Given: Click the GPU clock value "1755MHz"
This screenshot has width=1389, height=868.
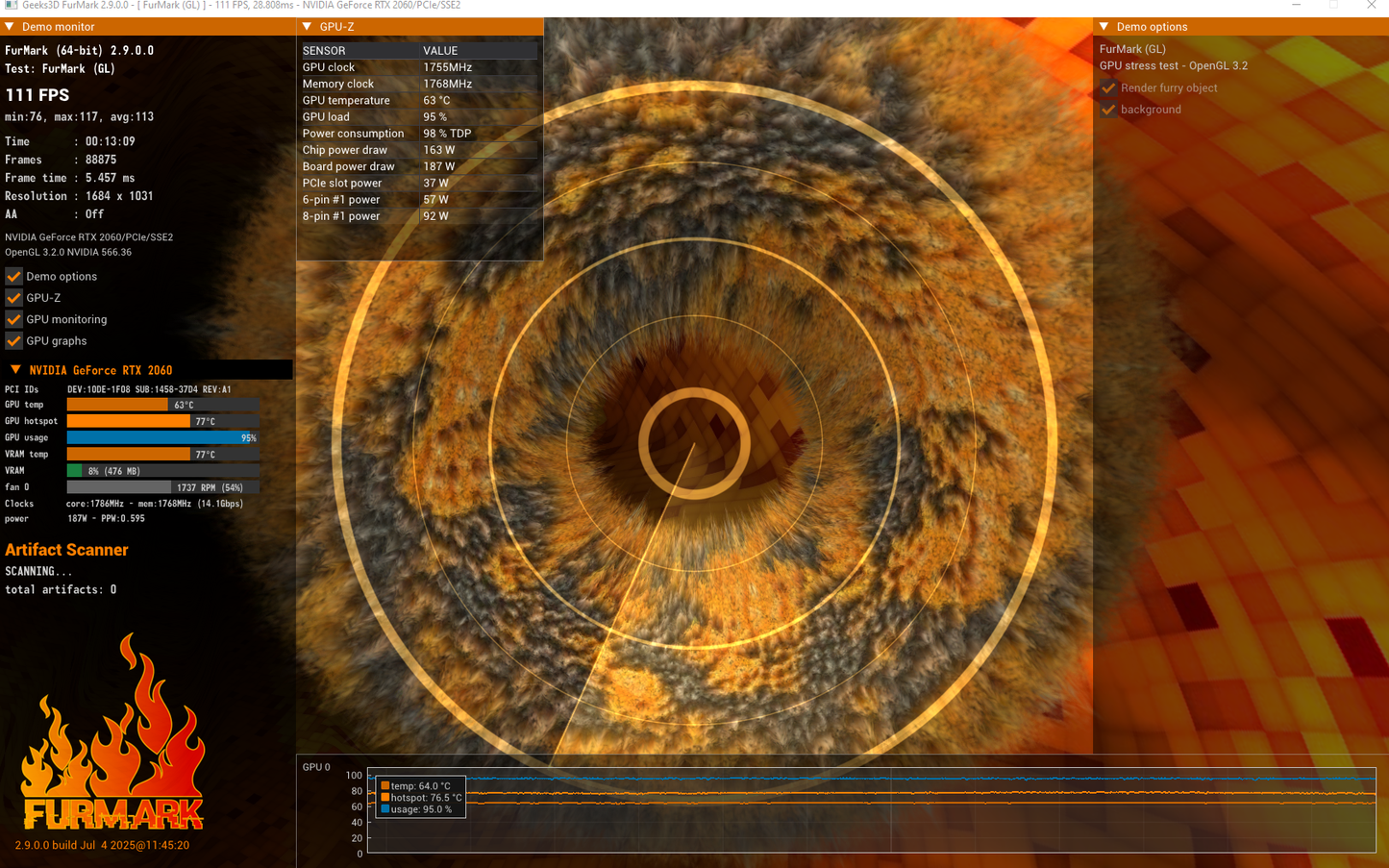Looking at the screenshot, I should click(448, 67).
